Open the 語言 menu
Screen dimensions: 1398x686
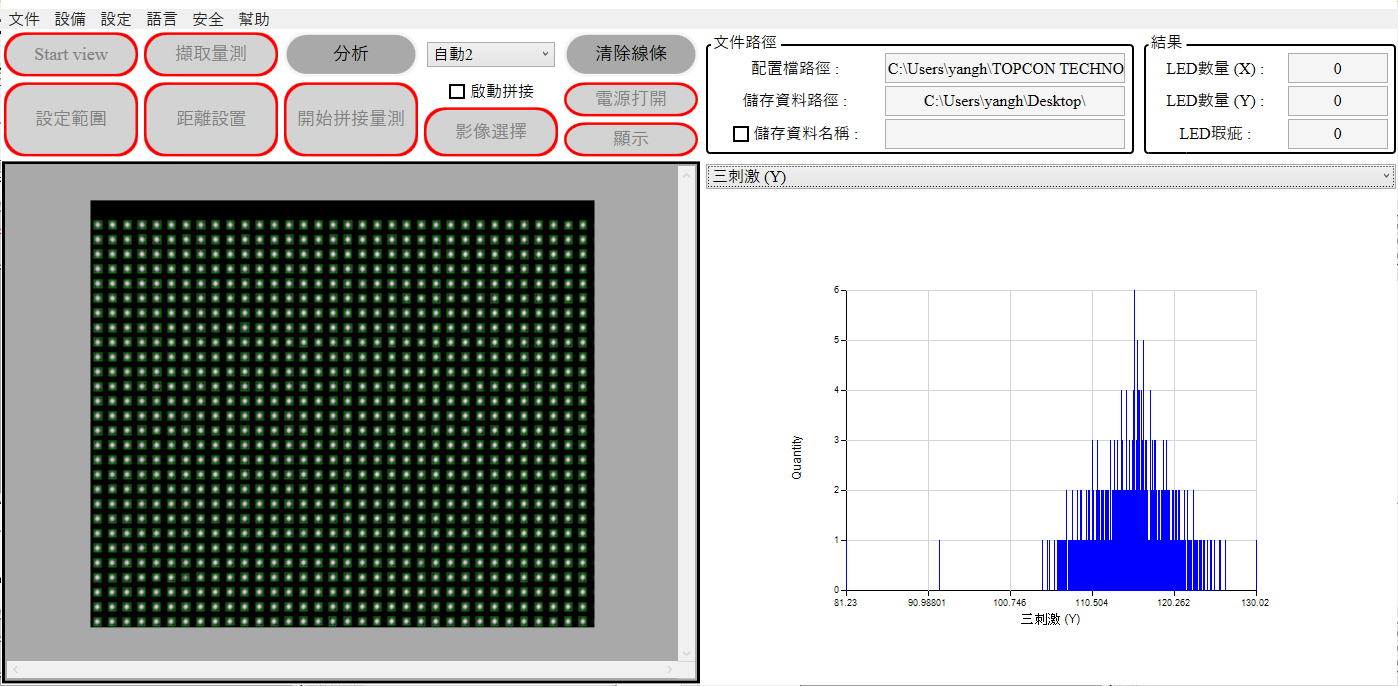click(x=162, y=19)
